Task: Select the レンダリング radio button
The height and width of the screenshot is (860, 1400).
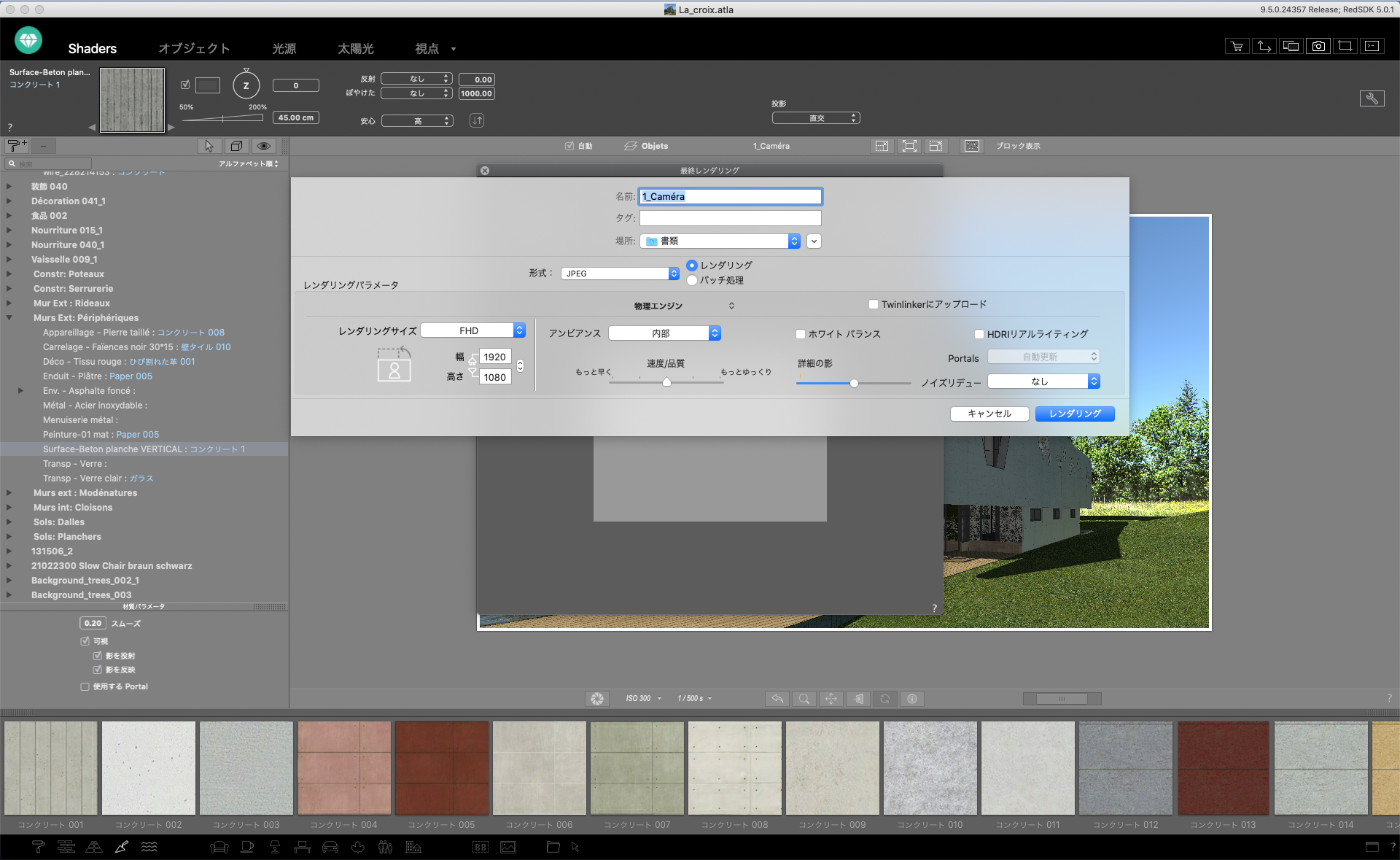Action: [692, 266]
